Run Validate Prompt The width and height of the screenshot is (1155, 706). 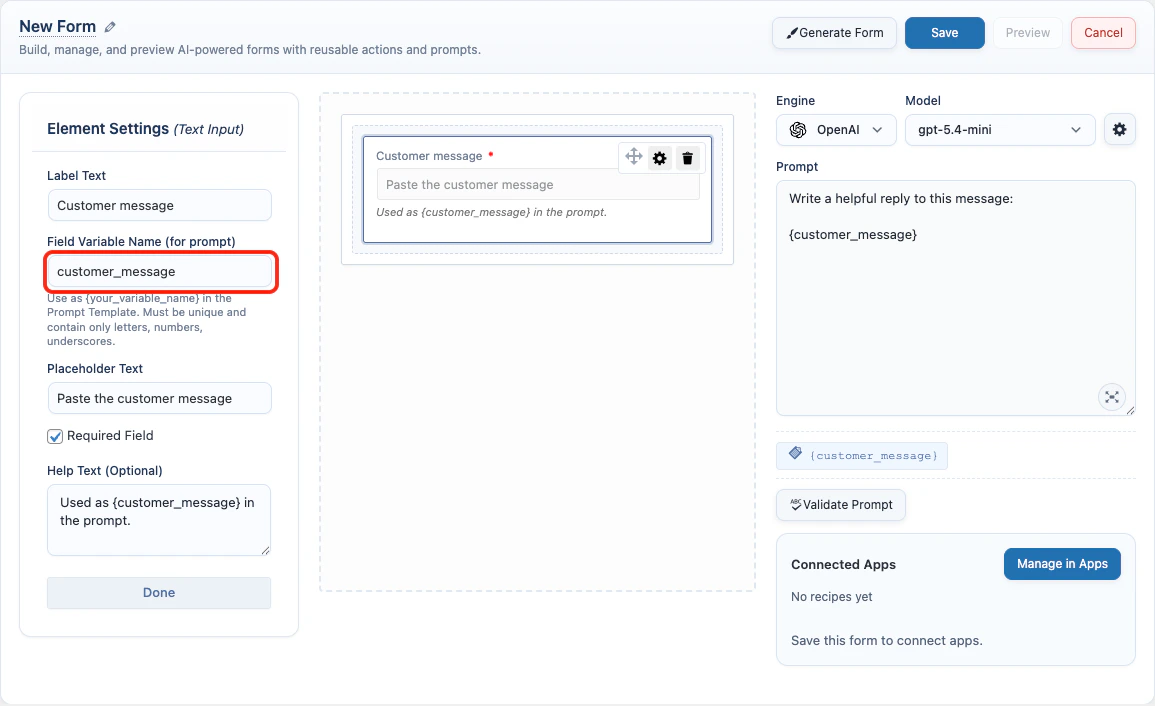pos(840,505)
